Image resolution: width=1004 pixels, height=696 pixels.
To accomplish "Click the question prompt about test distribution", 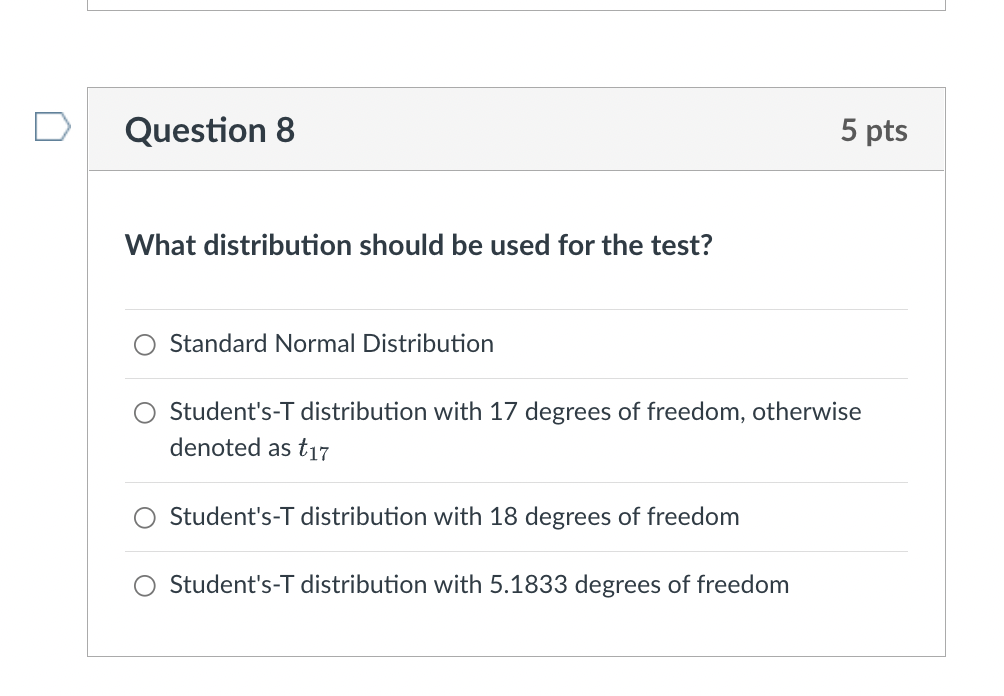I will point(418,245).
